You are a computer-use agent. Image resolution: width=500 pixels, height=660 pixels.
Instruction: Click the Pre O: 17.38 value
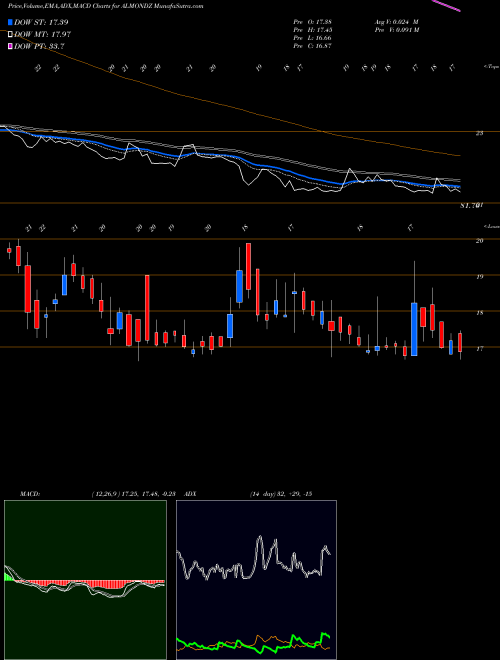(312, 22)
